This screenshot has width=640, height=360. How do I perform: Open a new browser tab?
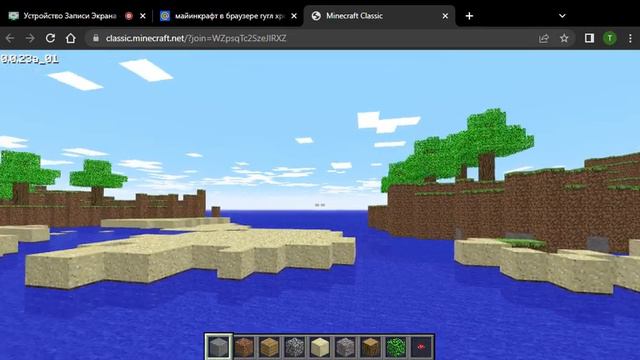coord(469,16)
